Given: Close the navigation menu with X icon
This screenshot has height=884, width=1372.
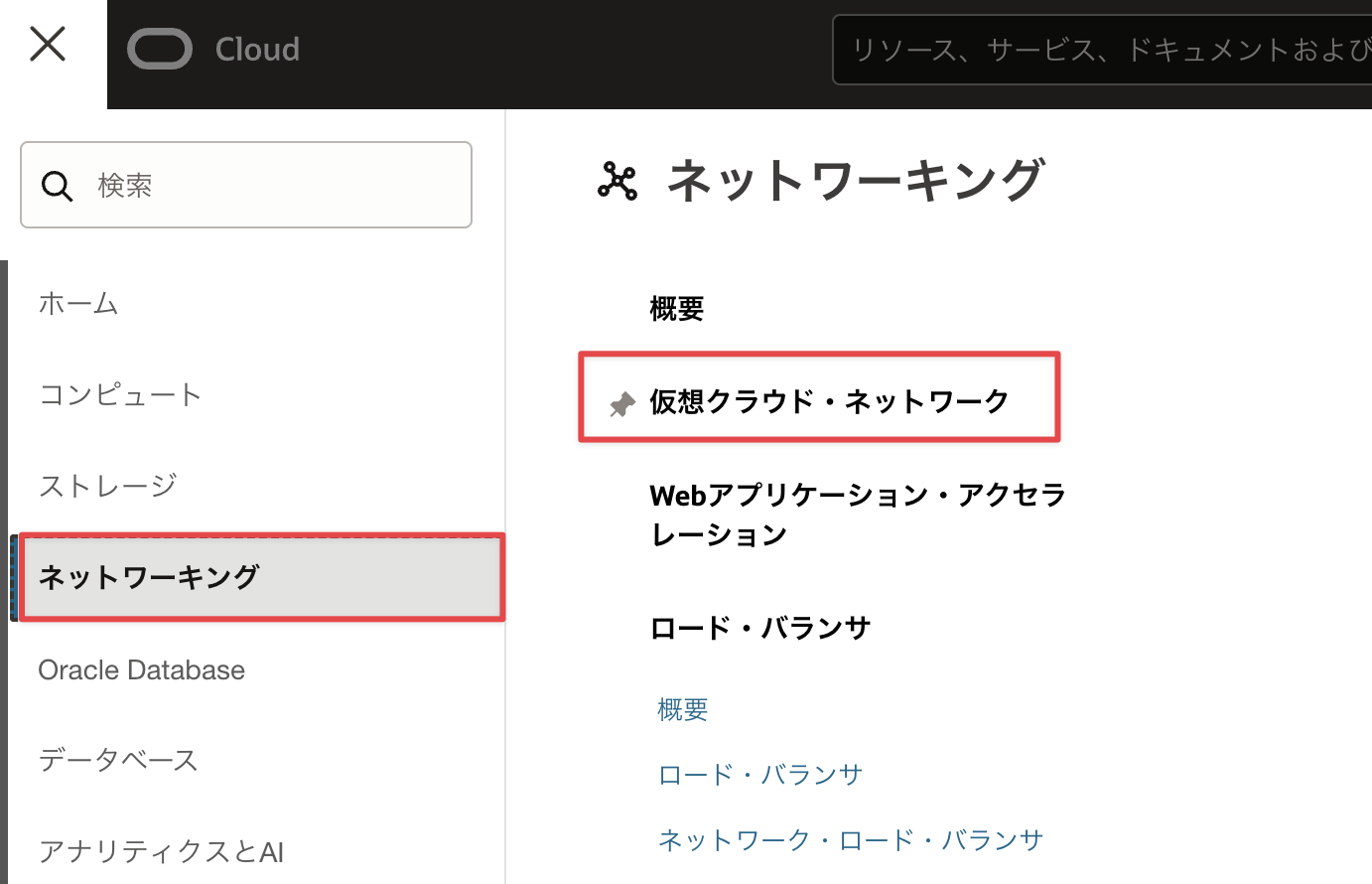Looking at the screenshot, I should (48, 45).
